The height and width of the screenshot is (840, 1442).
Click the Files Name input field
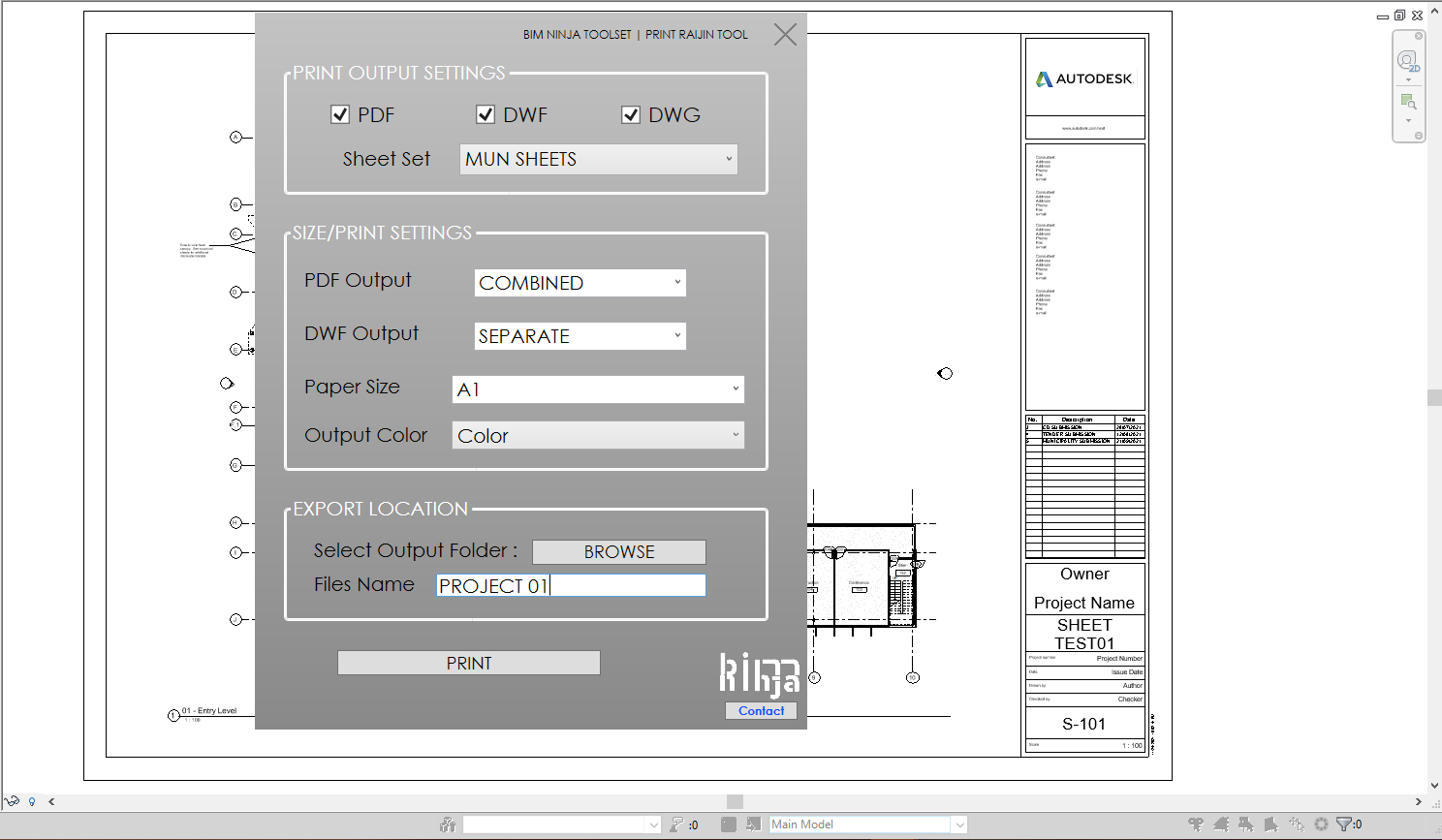pos(571,585)
